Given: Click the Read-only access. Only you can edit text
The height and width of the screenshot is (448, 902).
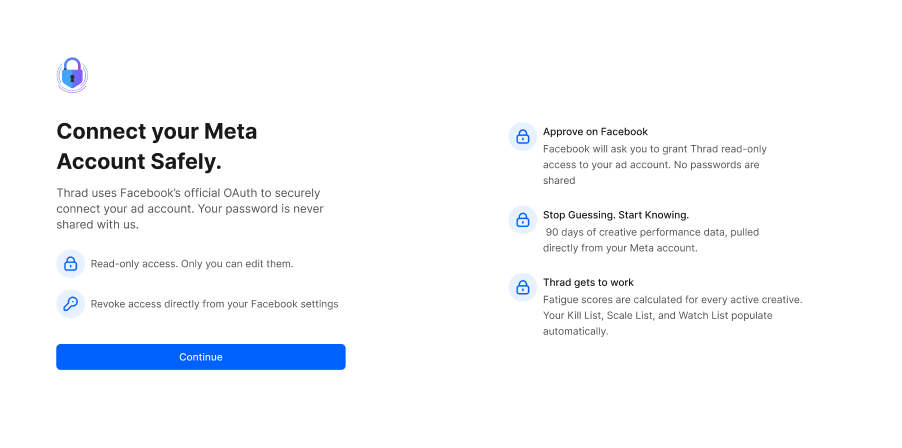Looking at the screenshot, I should 192,263.
